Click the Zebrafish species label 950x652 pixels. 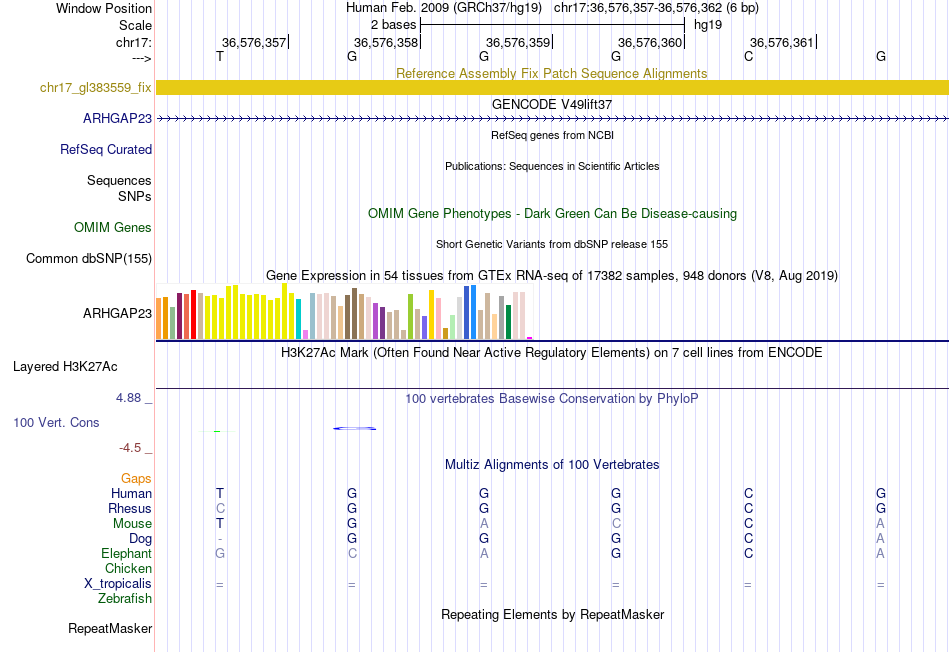click(125, 598)
